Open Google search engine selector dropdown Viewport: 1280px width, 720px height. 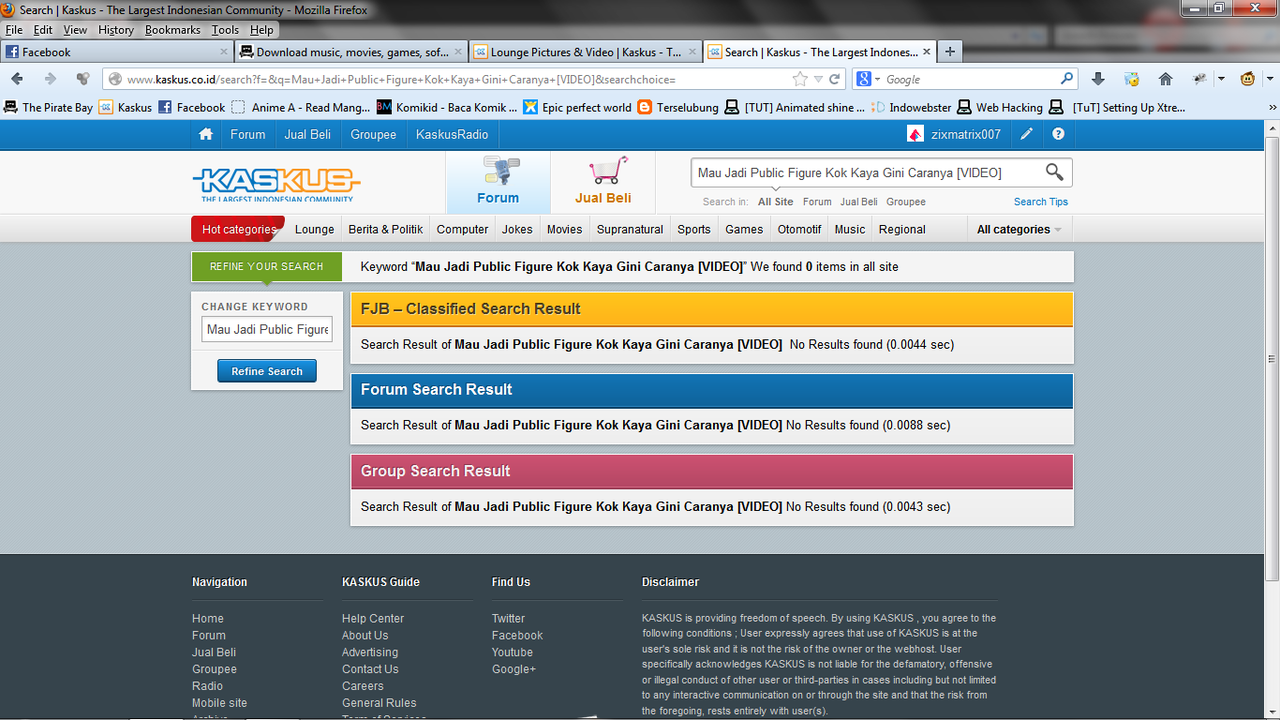click(x=869, y=79)
